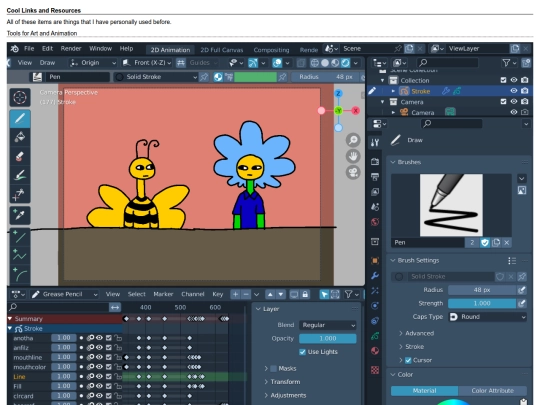Click the blue Z axis gizmo handle
The image size is (540, 405).
click(x=339, y=93)
